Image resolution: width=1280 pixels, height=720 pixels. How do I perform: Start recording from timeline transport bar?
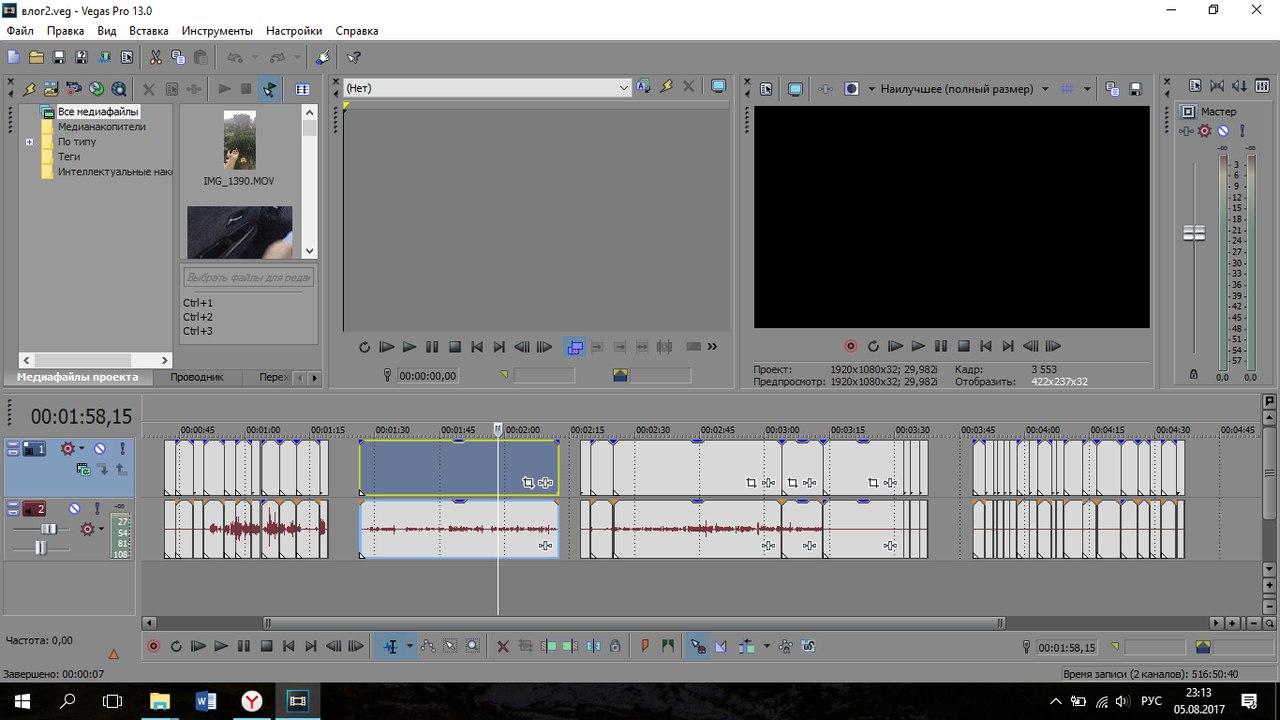pos(153,646)
